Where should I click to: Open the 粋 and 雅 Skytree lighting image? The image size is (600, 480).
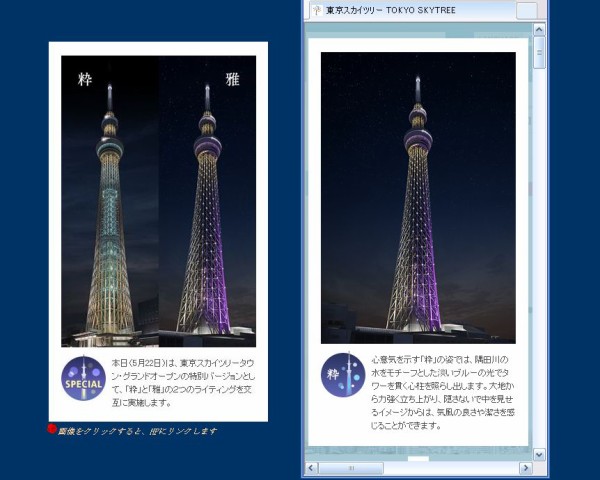click(x=158, y=201)
